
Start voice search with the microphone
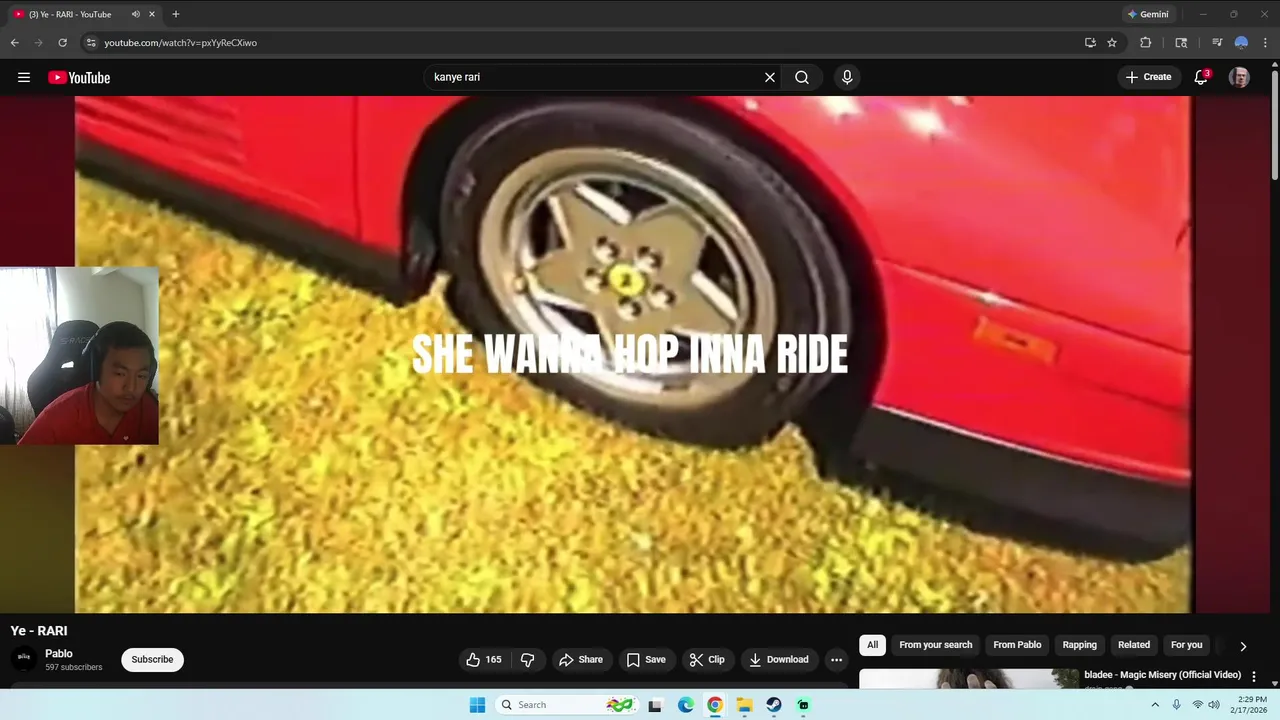click(x=847, y=77)
